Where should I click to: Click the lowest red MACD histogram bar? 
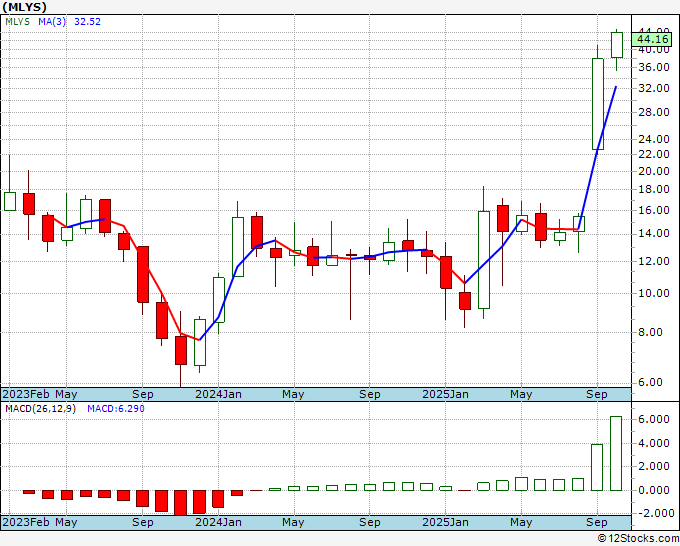(180, 503)
